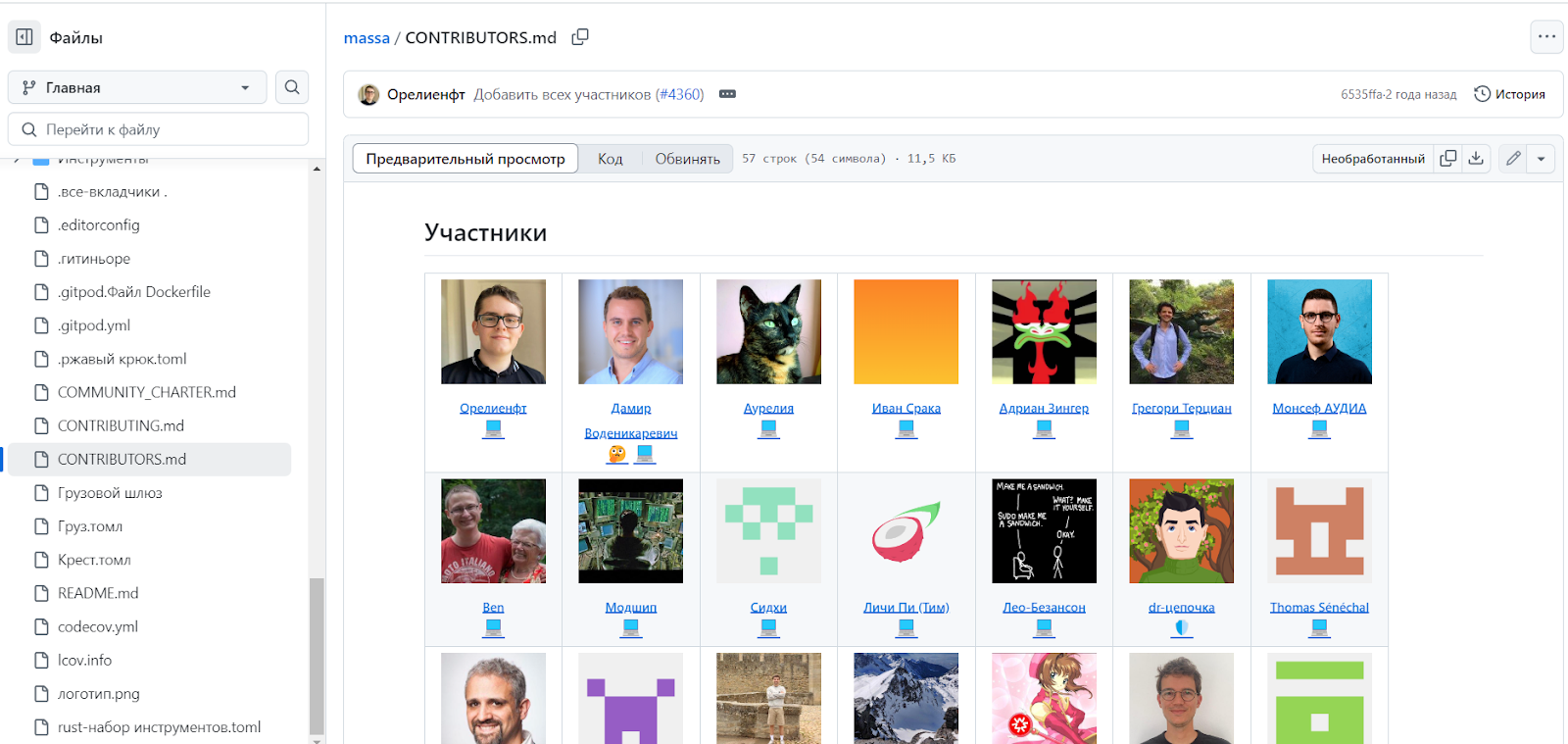The width and height of the screenshot is (1568, 744).
Task: Download raw file icon
Action: pos(1476,158)
